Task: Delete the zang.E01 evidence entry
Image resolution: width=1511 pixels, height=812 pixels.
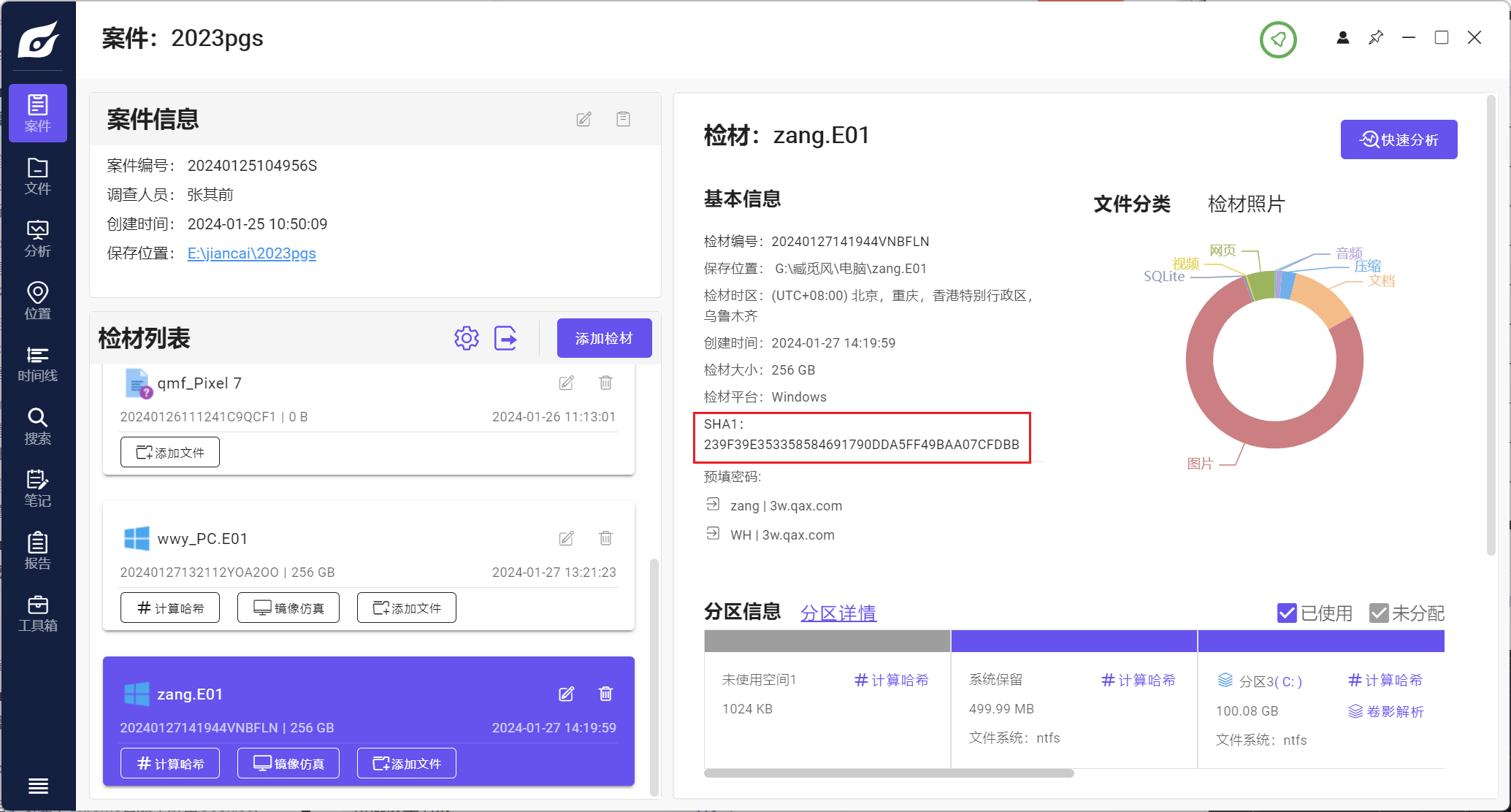Action: pyautogui.click(x=605, y=694)
